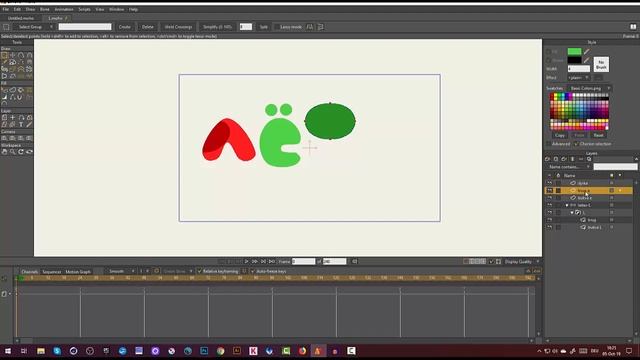Select the Paint Bucket tool
Viewport: 640px width, 360px height.
point(21,90)
